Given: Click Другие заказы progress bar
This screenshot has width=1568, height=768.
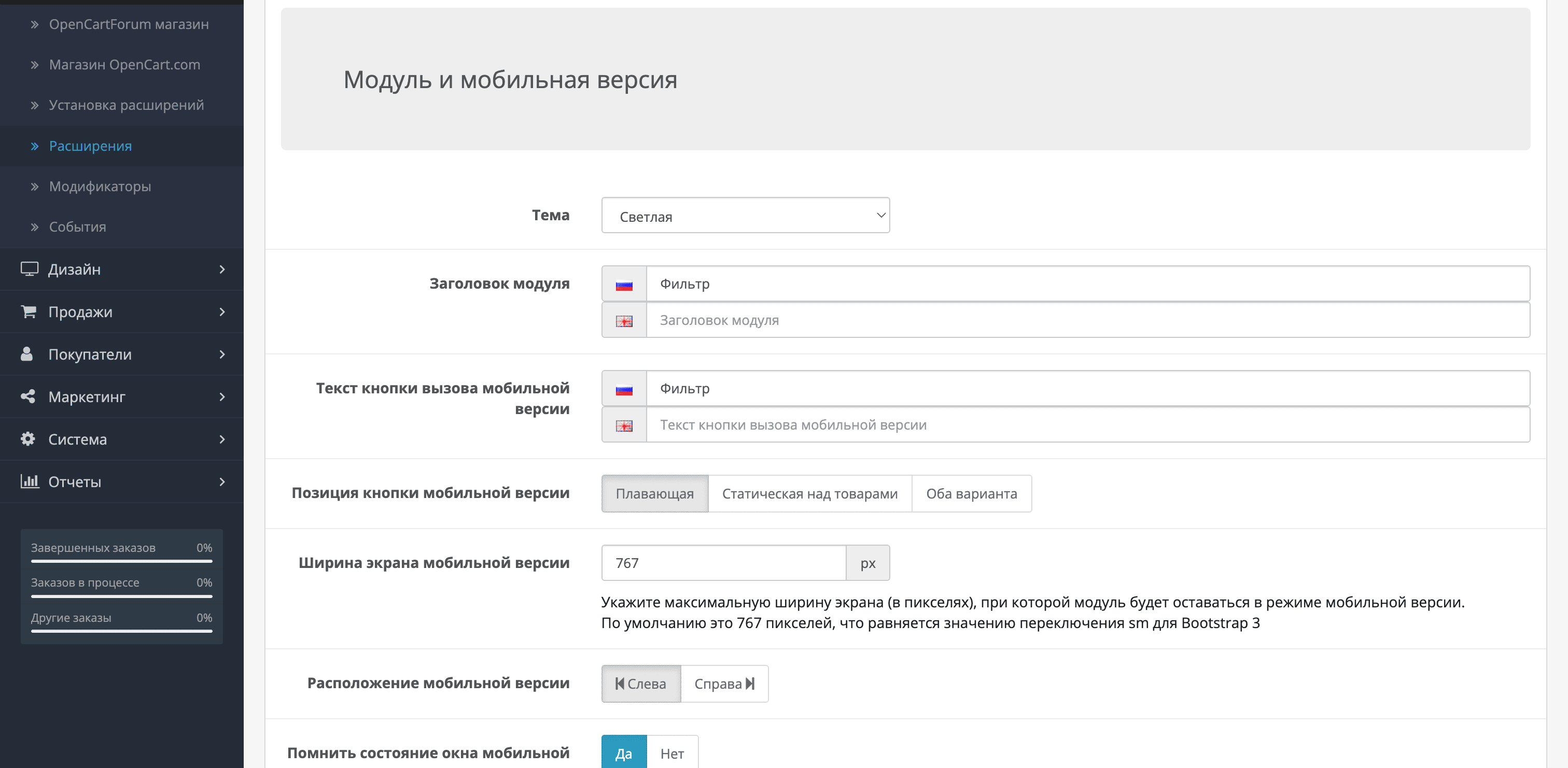Looking at the screenshot, I should pos(122,631).
